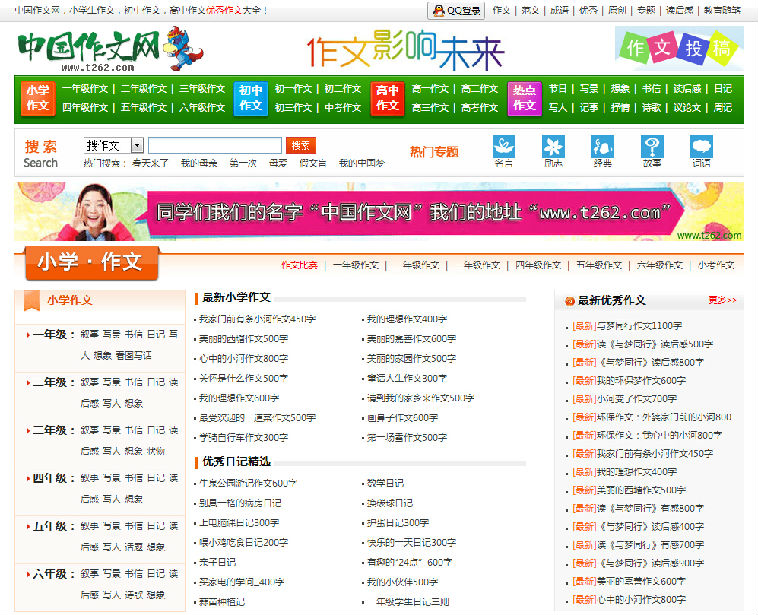Image resolution: width=758 pixels, height=615 pixels.
Task: Open 六年级作文 in the orange sub-navigation
Action: 660,265
